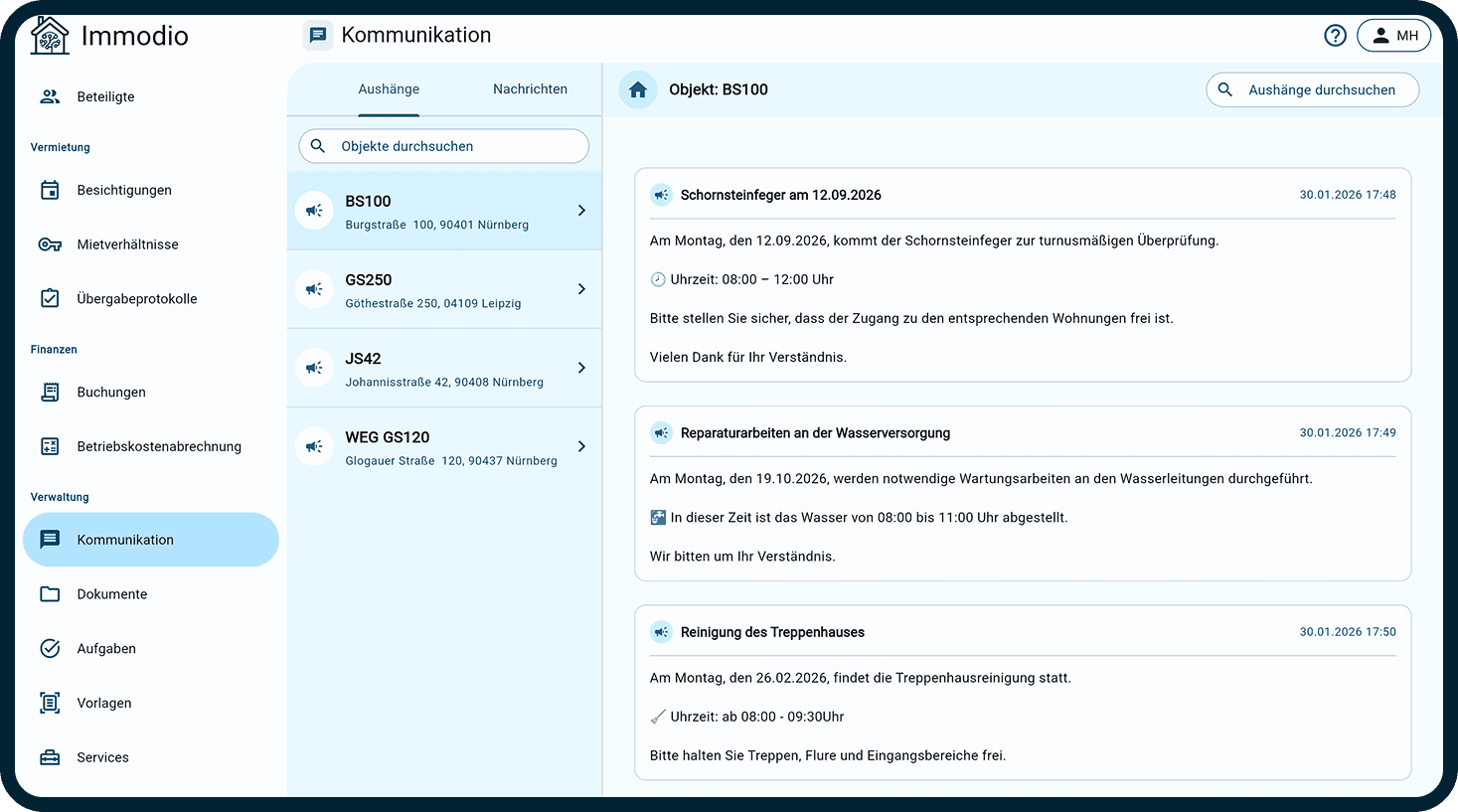This screenshot has width=1458, height=812.
Task: Click the title Reparaturarbeiten an der Wasserversorgung
Action: [815, 433]
